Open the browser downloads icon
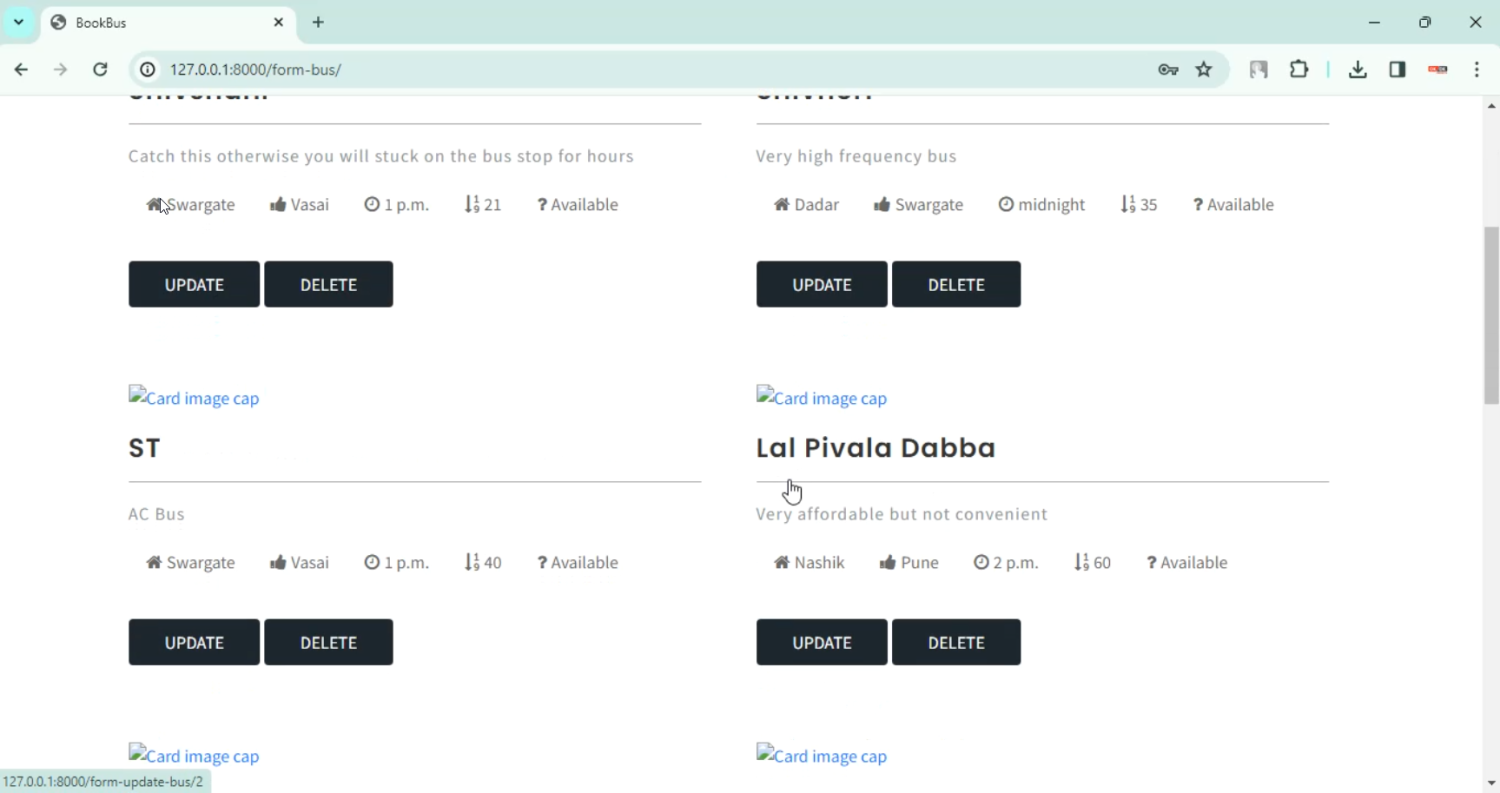The width and height of the screenshot is (1500, 793). coord(1357,69)
